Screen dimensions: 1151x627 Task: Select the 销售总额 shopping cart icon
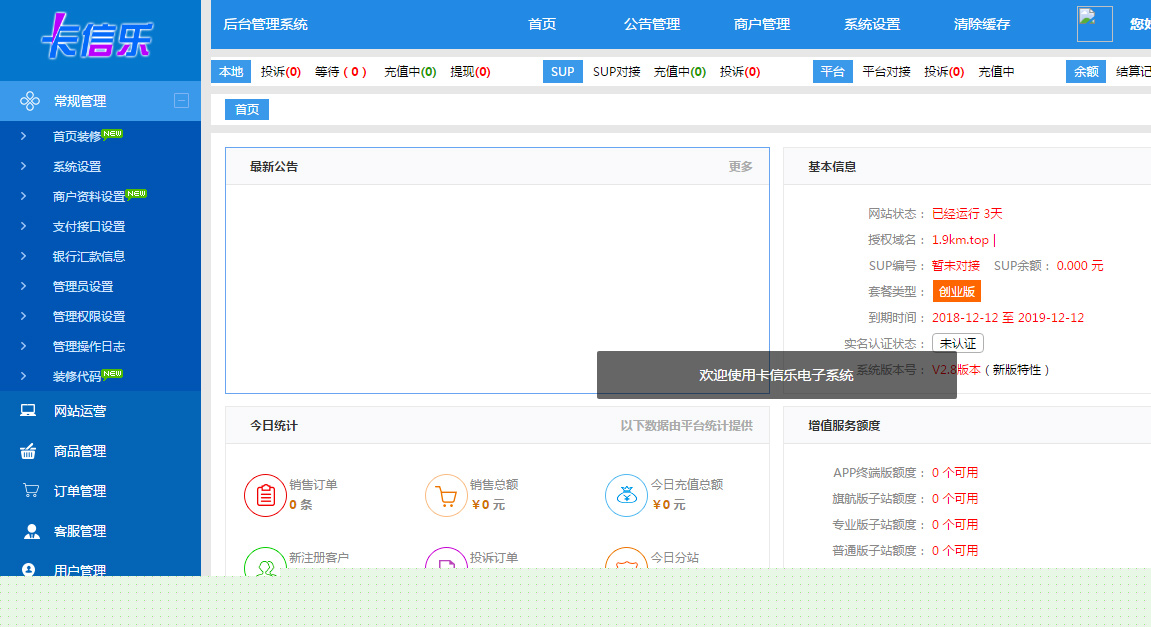pyautogui.click(x=446, y=494)
